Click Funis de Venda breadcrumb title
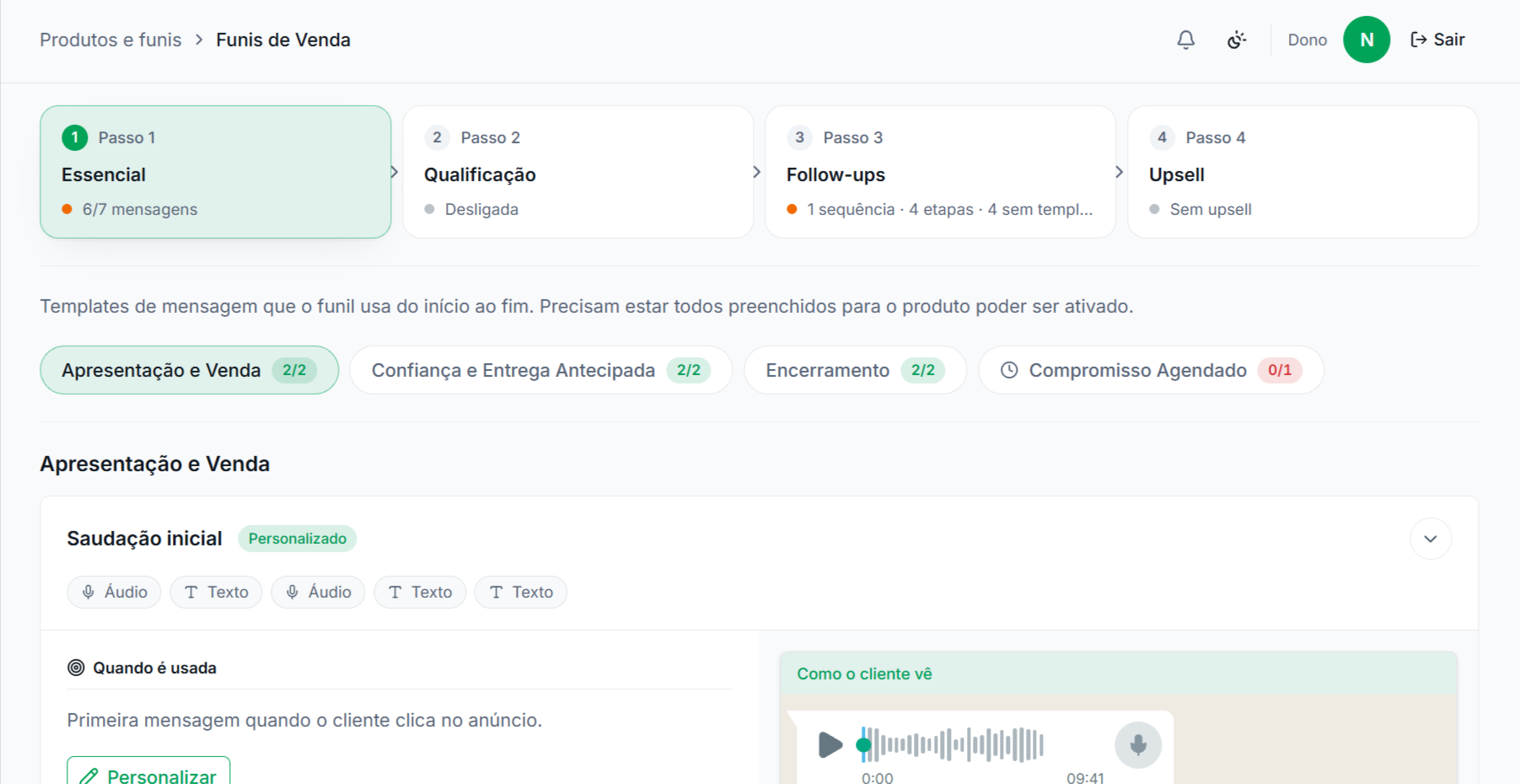Screen dimensions: 1520x784 coord(283,40)
